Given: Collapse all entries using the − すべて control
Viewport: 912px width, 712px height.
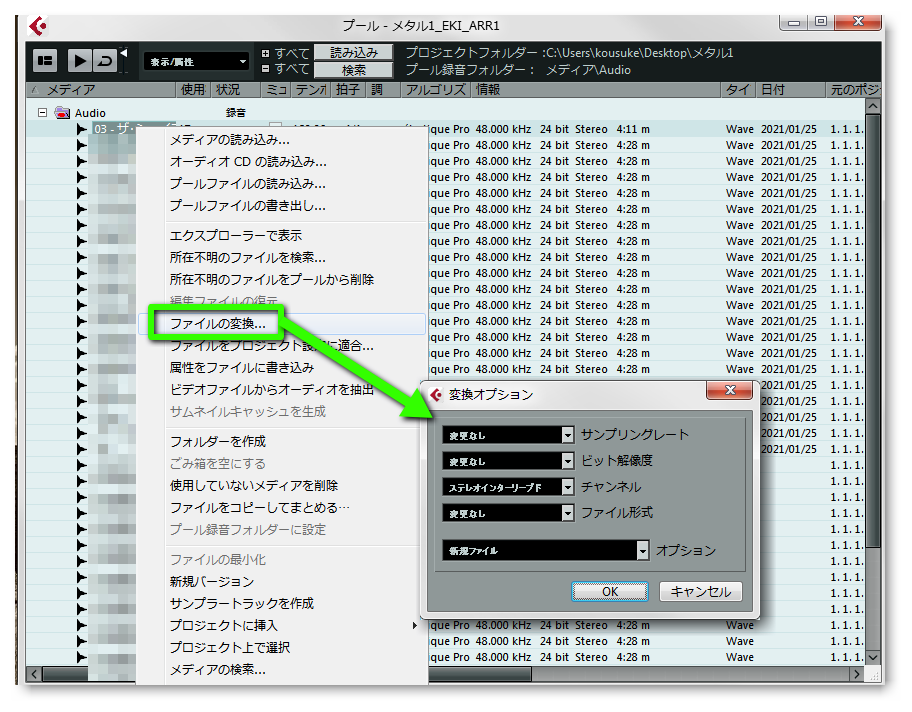Looking at the screenshot, I should point(267,69).
